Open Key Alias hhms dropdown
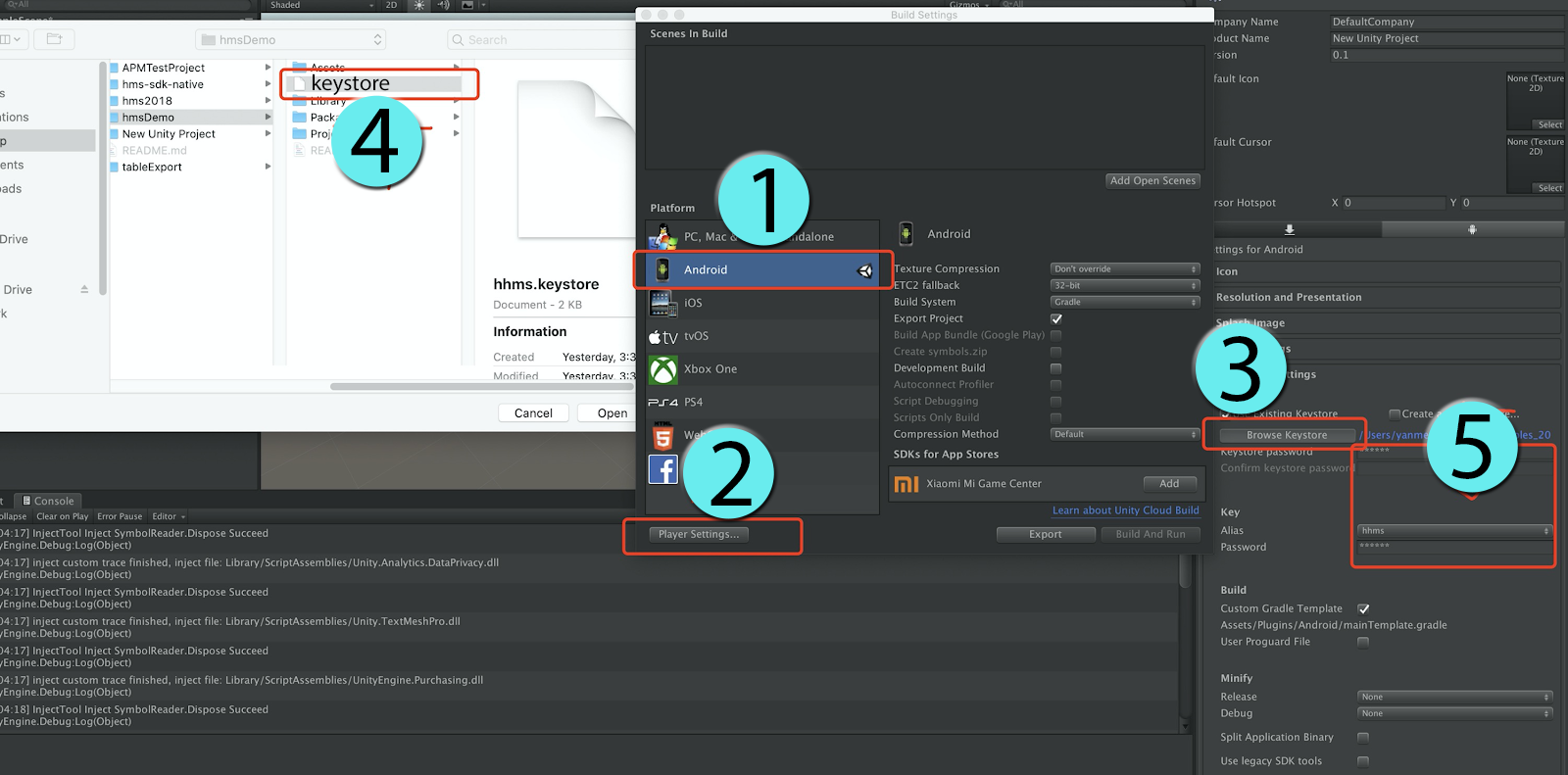This screenshot has width=1568, height=775. coord(1455,531)
